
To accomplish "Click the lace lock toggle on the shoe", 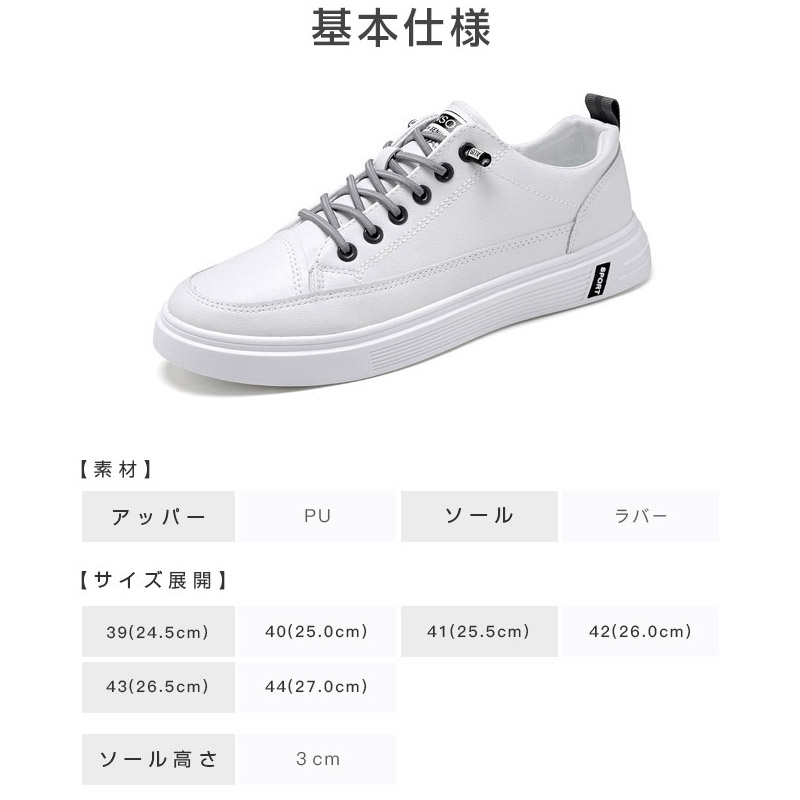I will (475, 155).
